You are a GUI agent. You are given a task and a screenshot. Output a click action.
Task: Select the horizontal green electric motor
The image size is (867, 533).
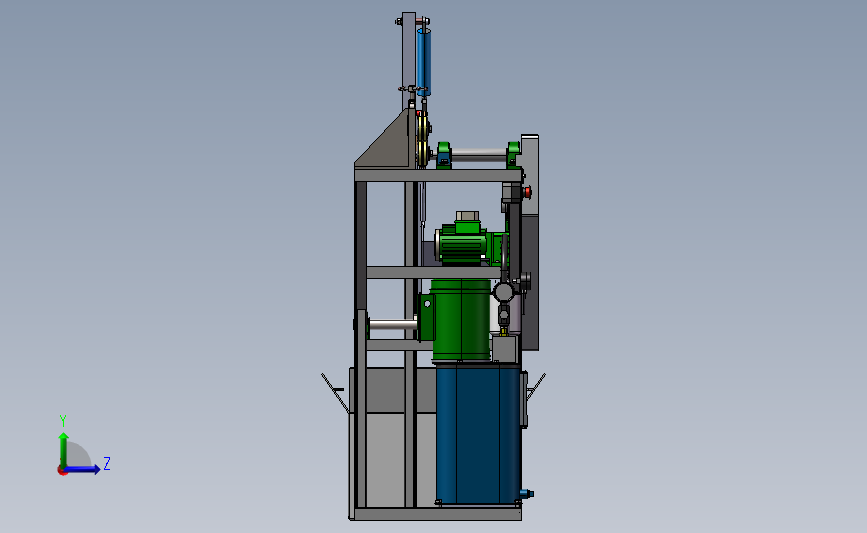464,244
